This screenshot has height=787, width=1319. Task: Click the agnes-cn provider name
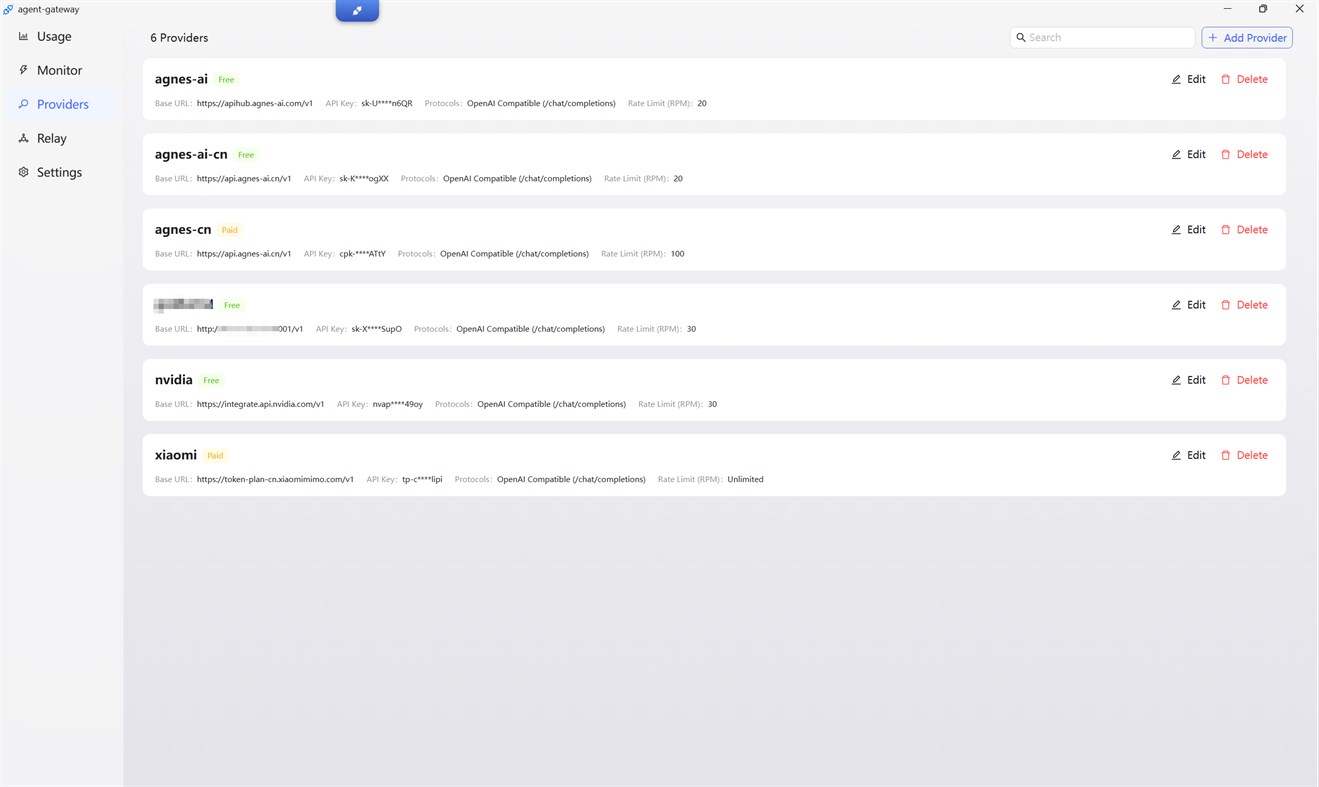pyautogui.click(x=183, y=229)
